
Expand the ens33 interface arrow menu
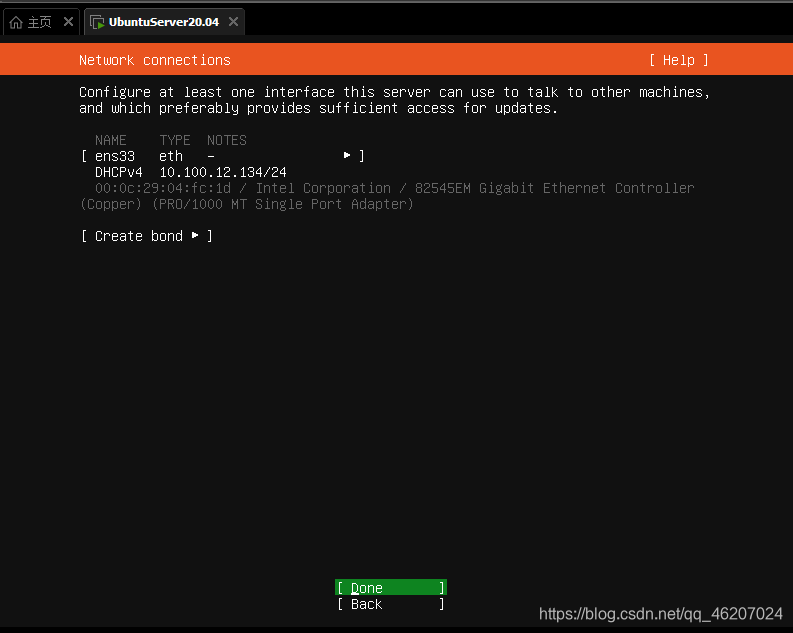point(347,155)
